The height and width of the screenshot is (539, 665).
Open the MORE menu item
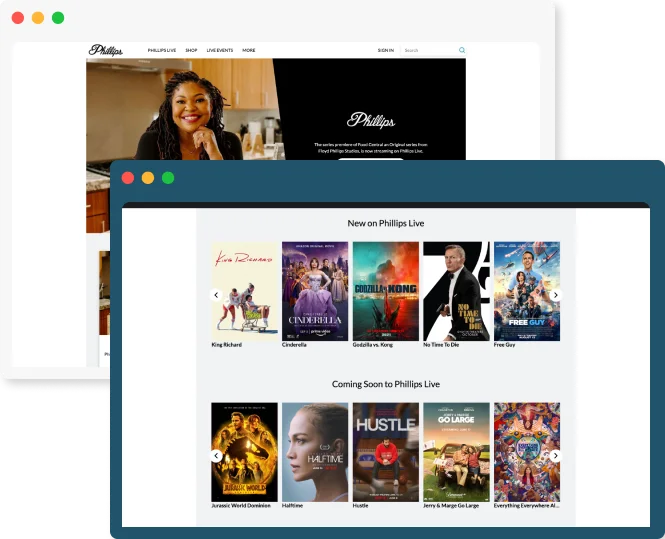click(249, 50)
